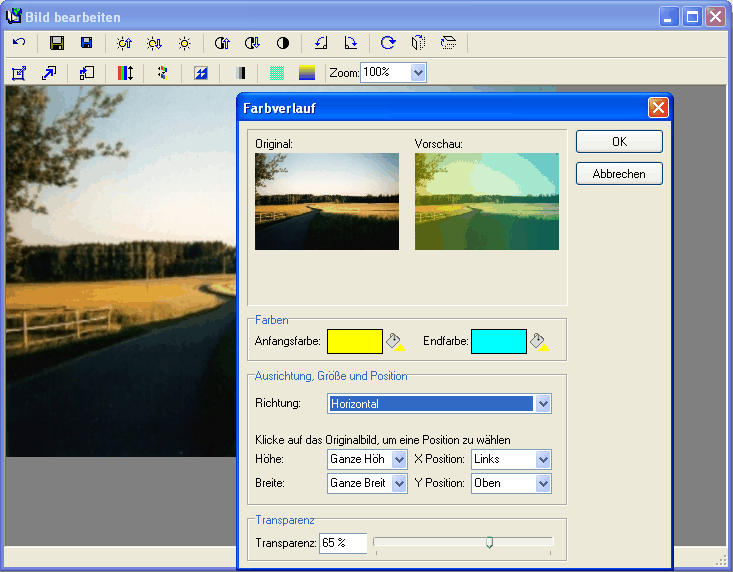Click the Transparenz slider handle
Image resolution: width=733 pixels, height=572 pixels.
[489, 542]
